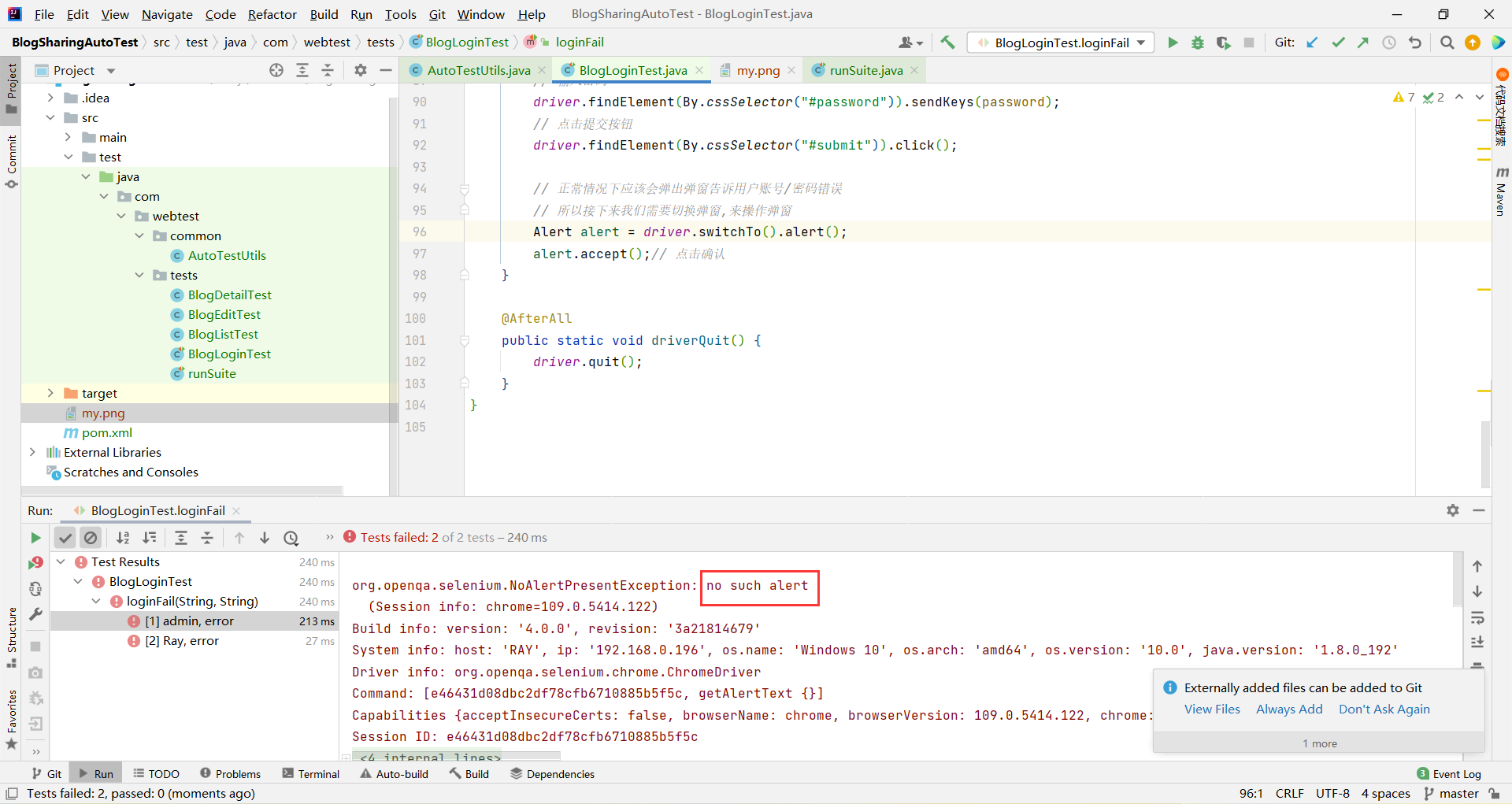Click the master Git branch widget
Viewport: 1512px width, 804px height.
[1452, 793]
